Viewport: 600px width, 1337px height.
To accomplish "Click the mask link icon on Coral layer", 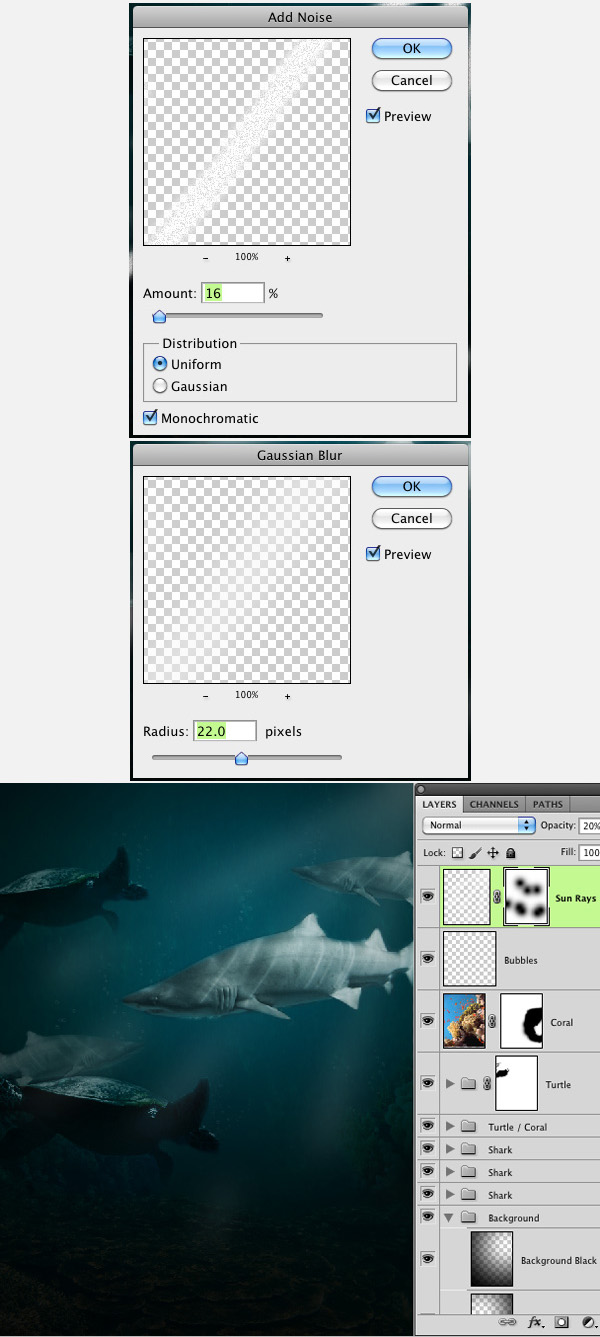I will click(491, 1021).
